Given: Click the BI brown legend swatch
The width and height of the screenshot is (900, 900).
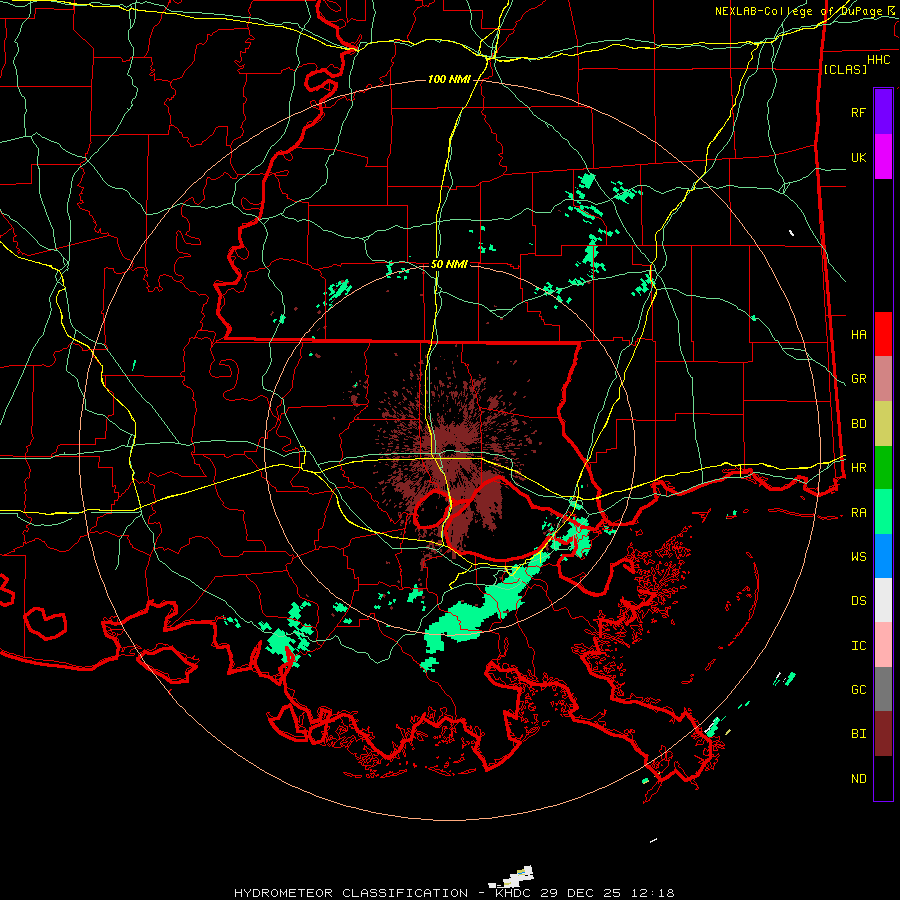Looking at the screenshot, I should pos(883,734).
